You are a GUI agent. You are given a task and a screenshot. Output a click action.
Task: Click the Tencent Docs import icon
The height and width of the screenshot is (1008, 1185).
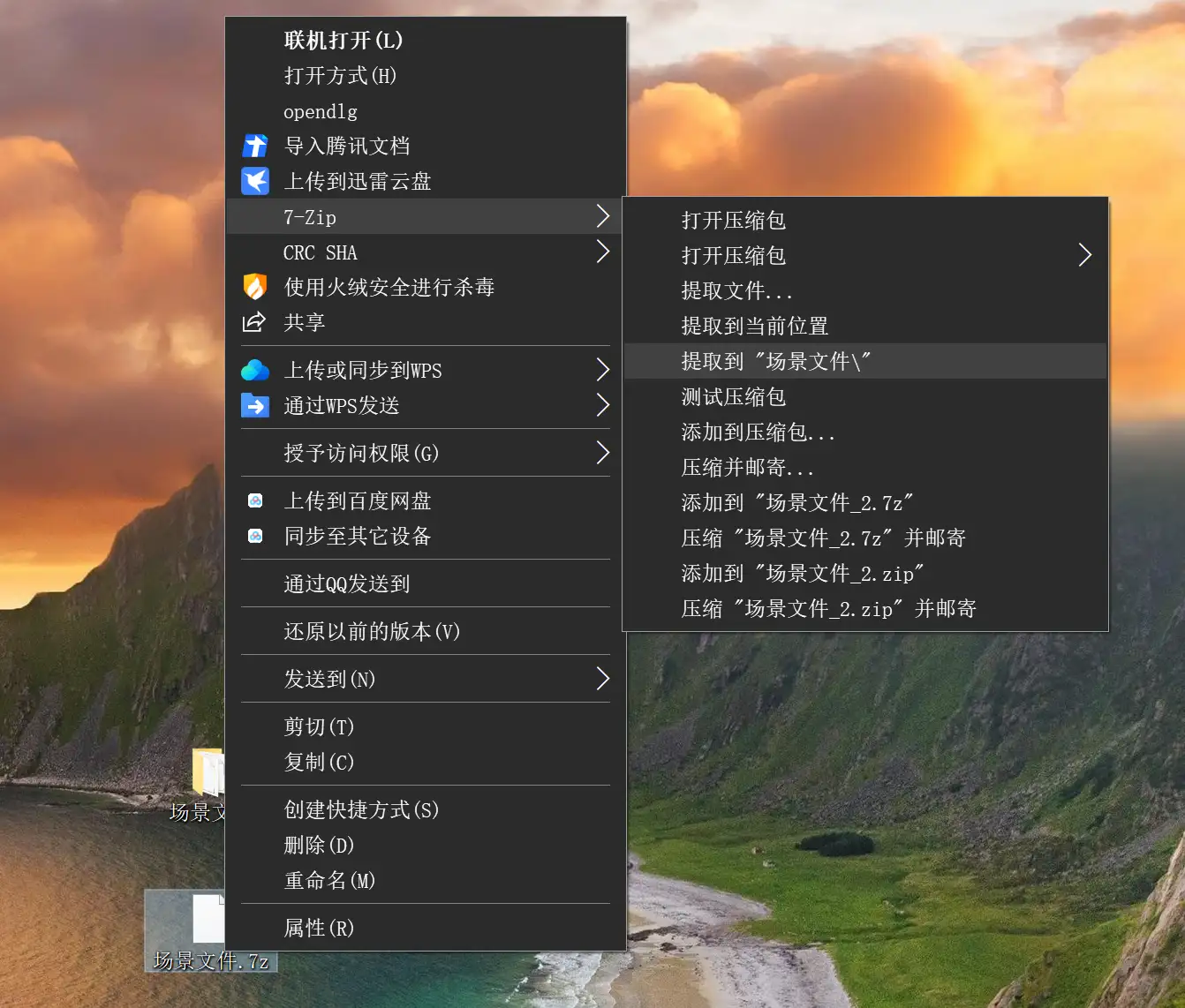(x=255, y=146)
